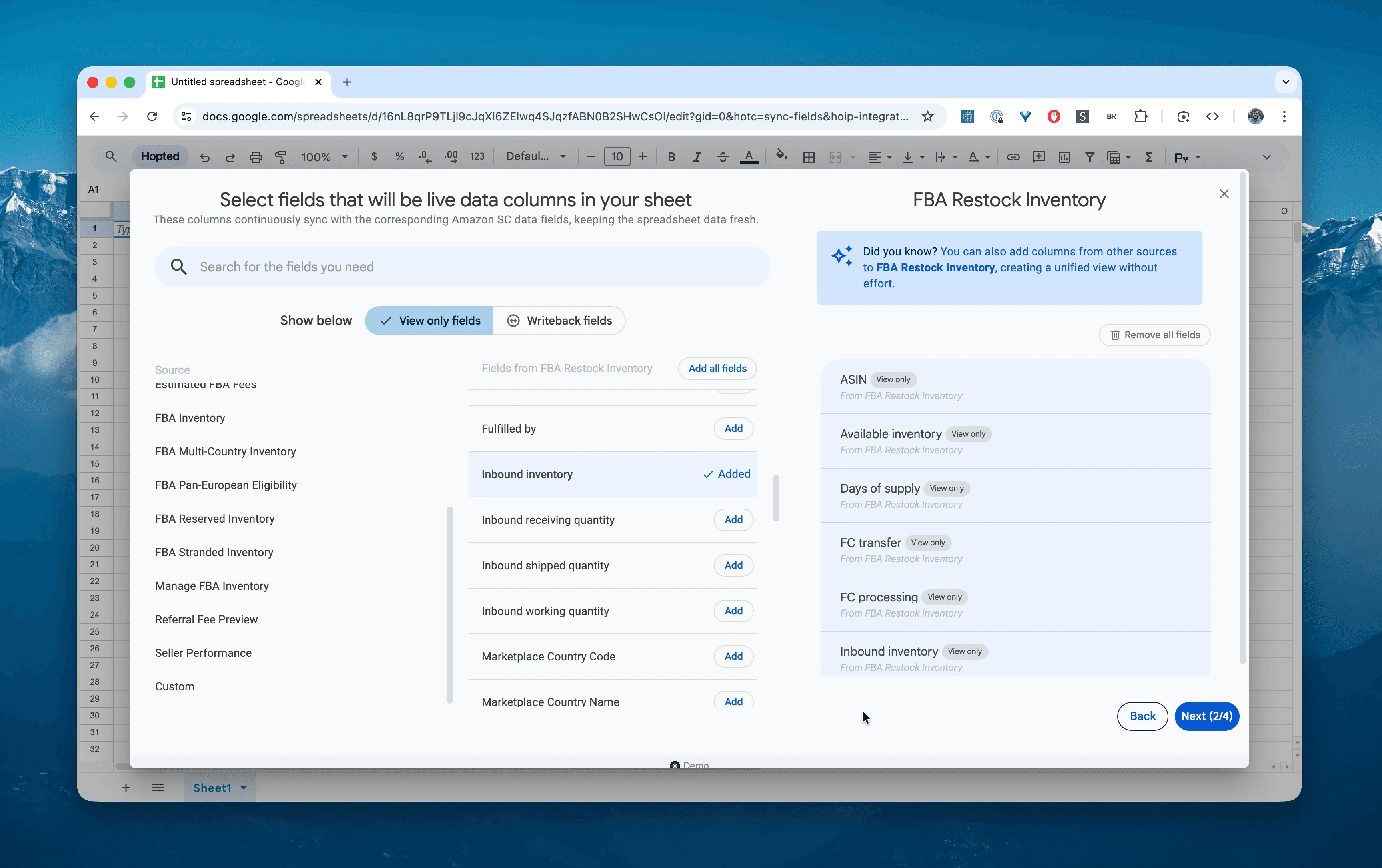Click Next (2/4) button

pyautogui.click(x=1207, y=716)
